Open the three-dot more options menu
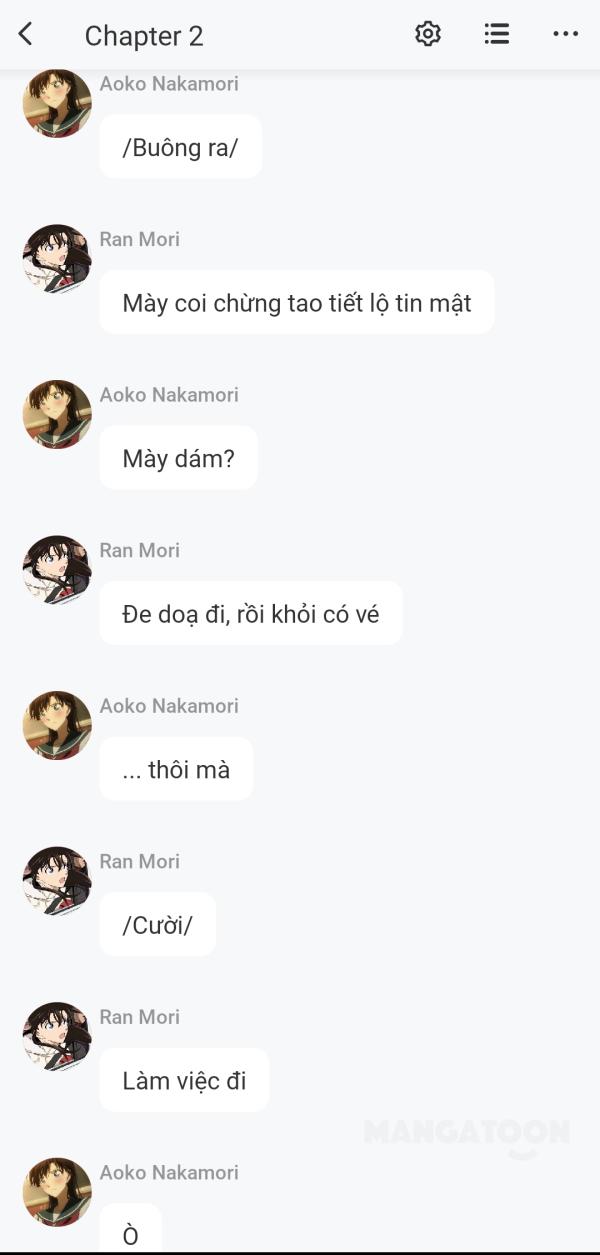 pos(565,34)
